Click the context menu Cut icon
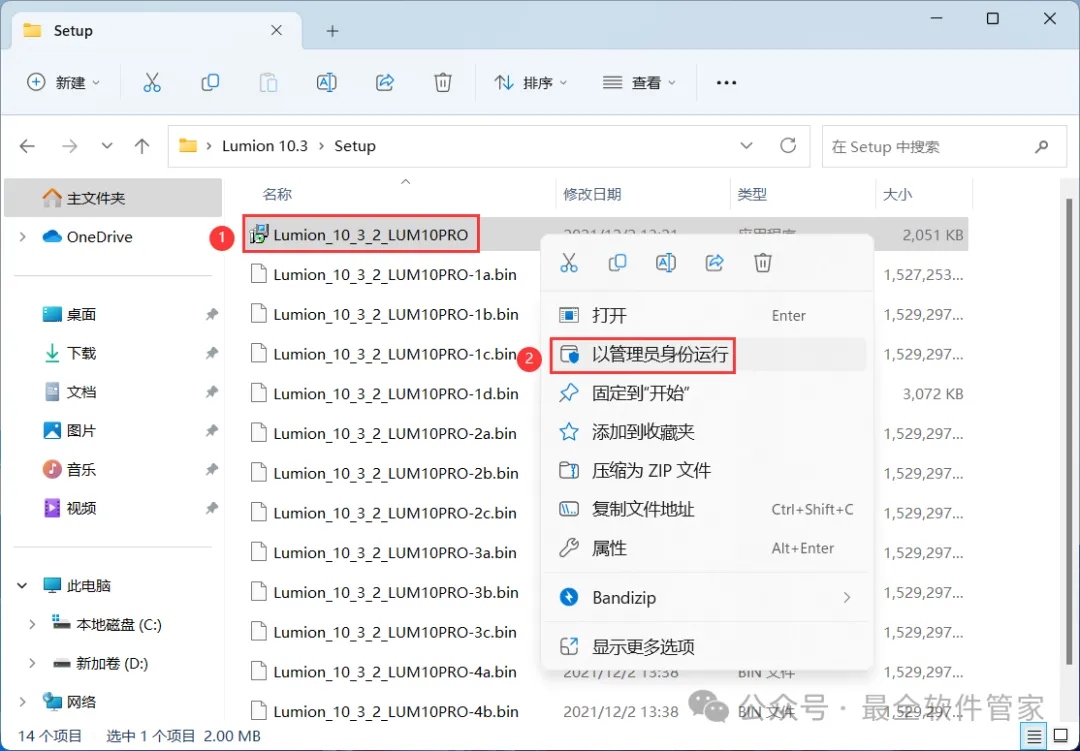 coord(569,263)
